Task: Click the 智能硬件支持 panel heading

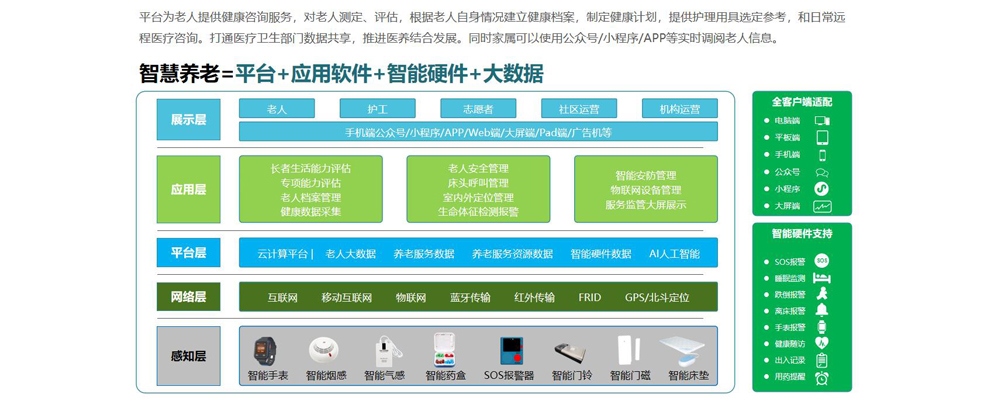Action: tap(802, 233)
